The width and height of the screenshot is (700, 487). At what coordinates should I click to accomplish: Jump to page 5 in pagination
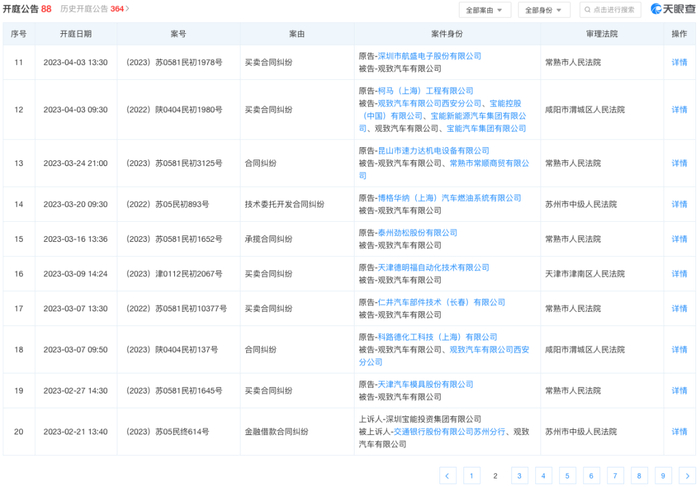[x=567, y=476]
